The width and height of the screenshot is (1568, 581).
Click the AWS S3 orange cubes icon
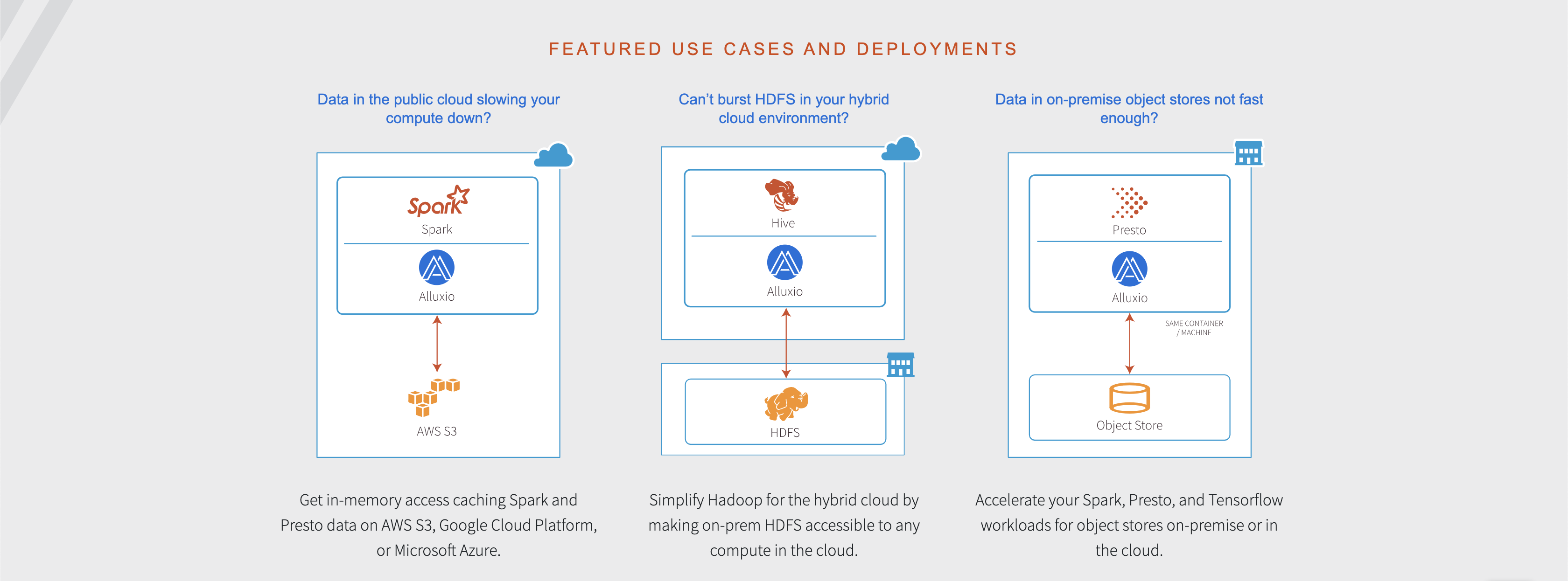pos(434,397)
